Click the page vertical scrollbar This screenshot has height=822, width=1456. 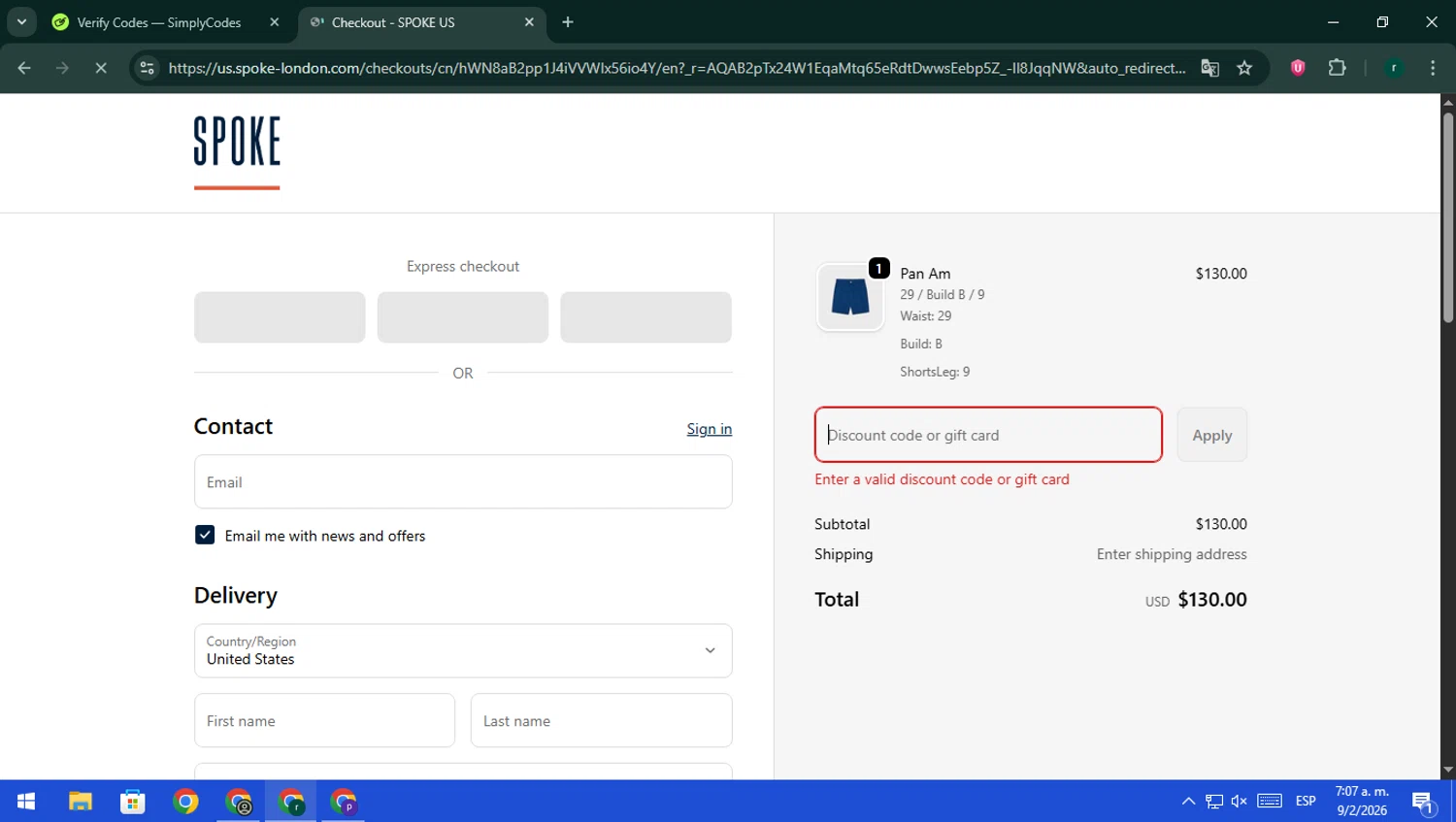[1448, 218]
